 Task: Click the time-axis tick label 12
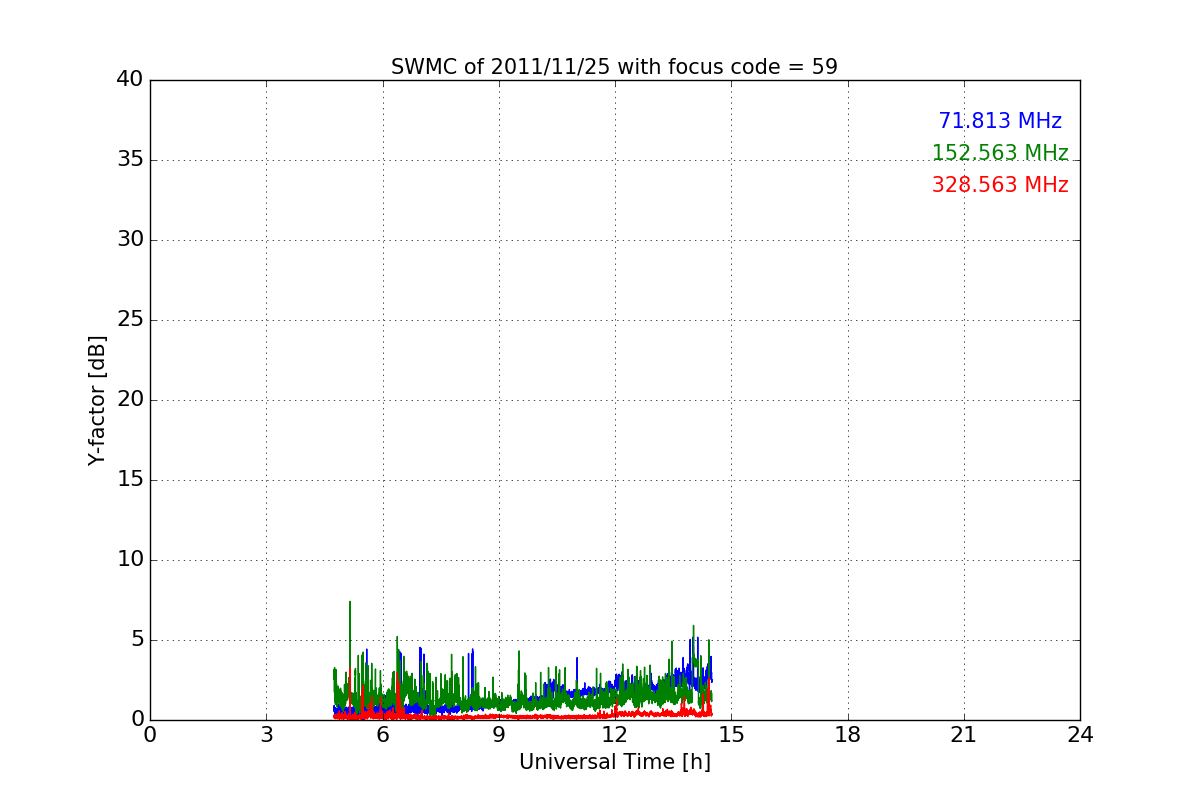coord(615,735)
